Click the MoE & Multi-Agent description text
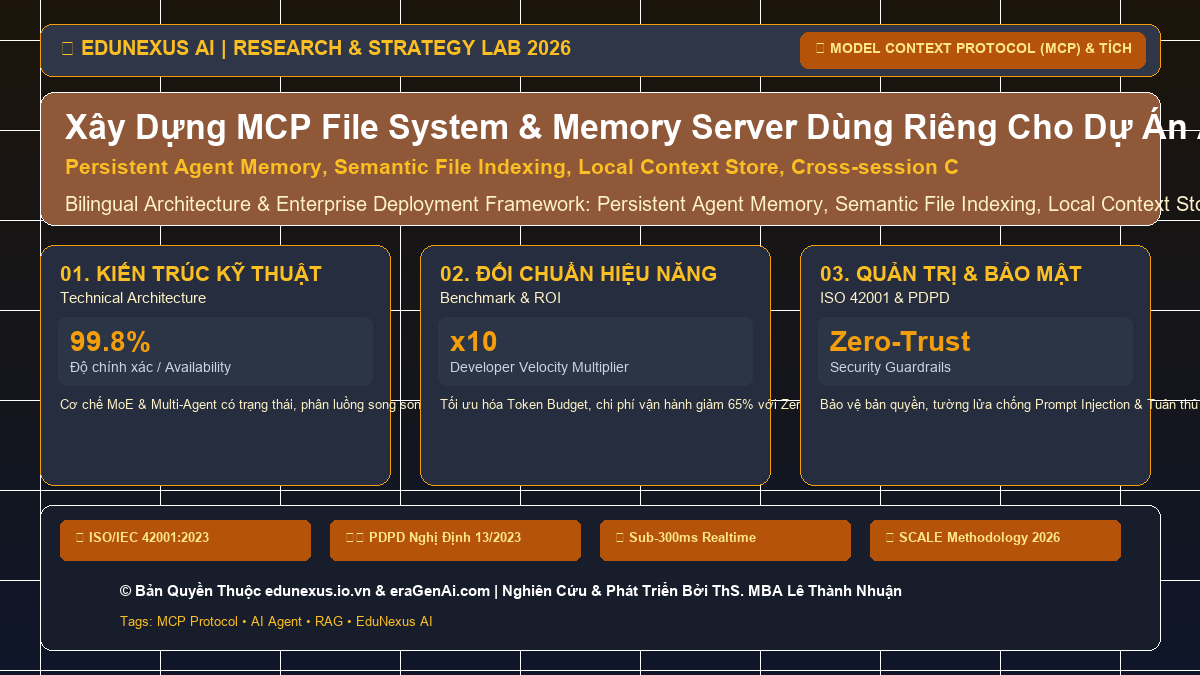 (240, 405)
